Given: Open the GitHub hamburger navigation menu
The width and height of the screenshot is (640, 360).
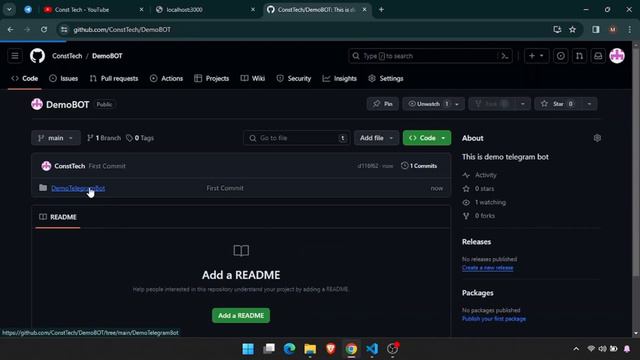Looking at the screenshot, I should (15, 56).
